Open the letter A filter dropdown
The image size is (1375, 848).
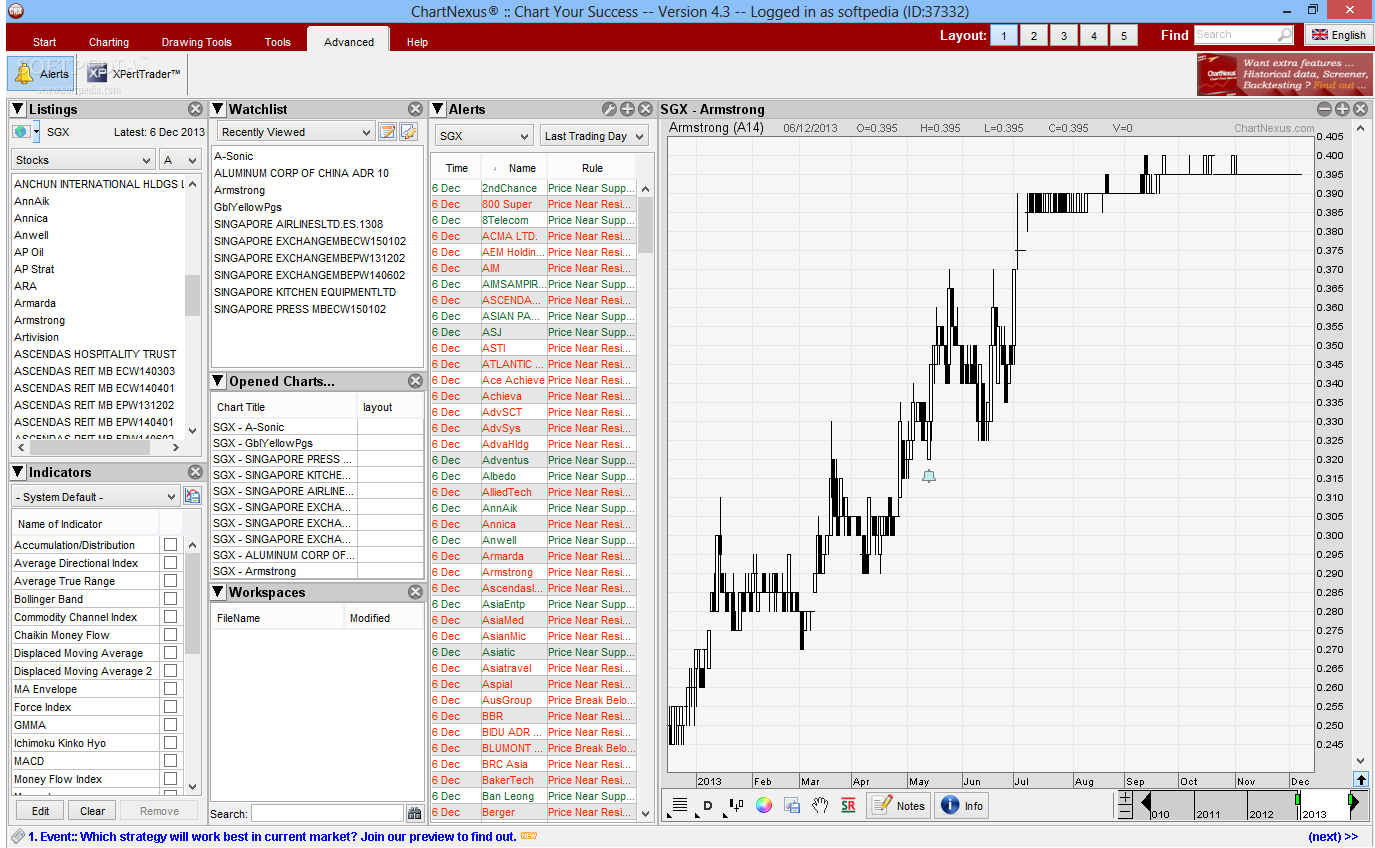180,160
